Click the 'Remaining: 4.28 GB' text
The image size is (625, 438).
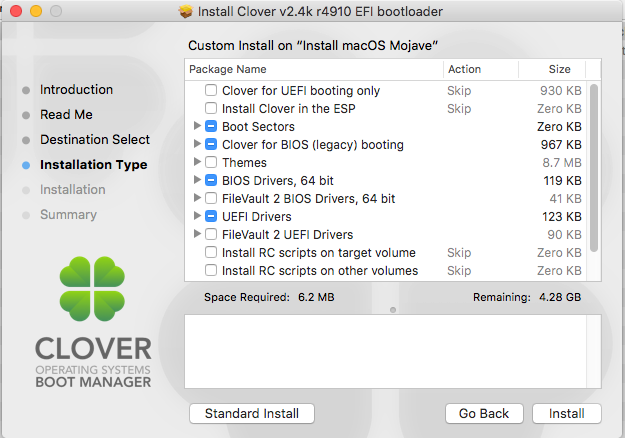click(x=527, y=297)
